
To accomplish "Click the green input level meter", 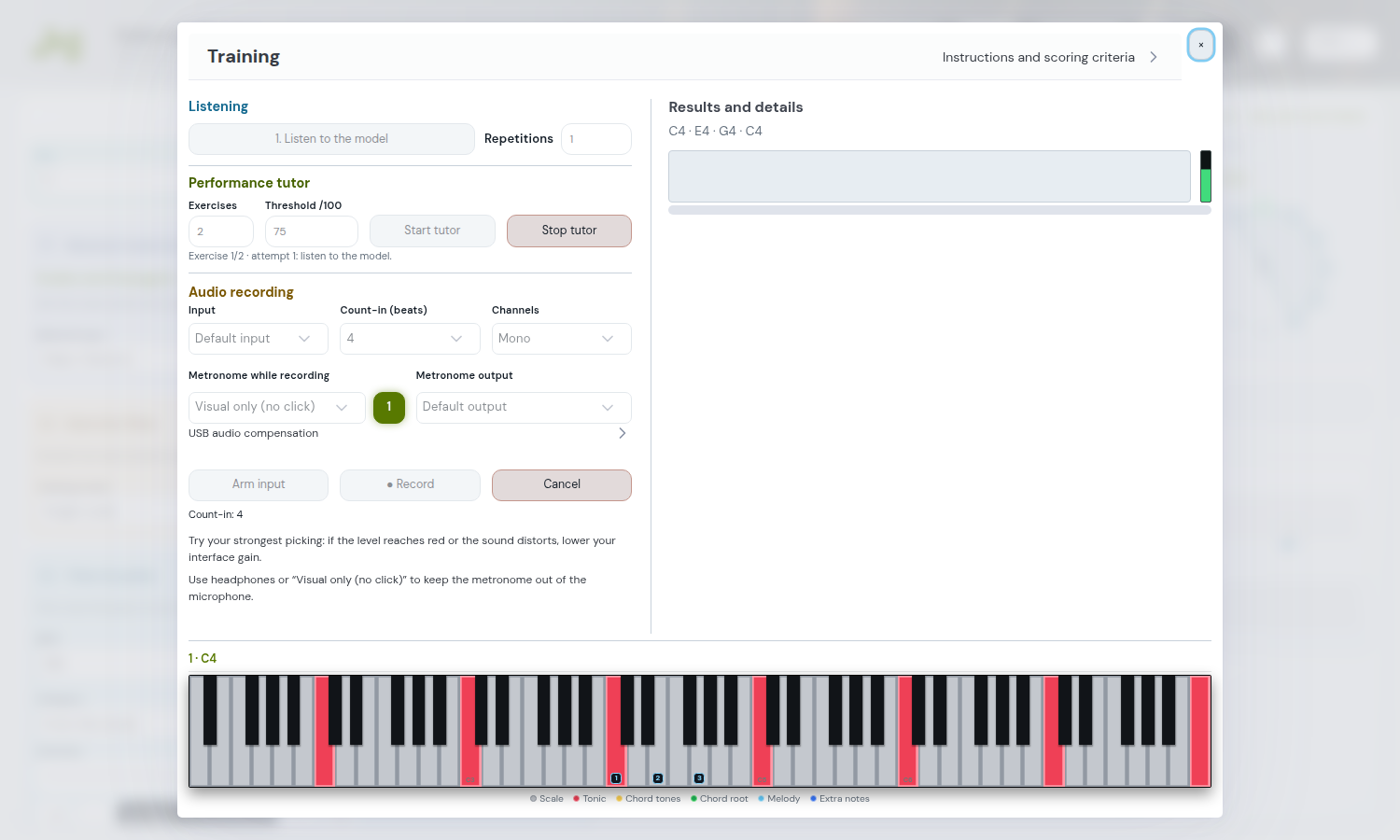I will (1206, 176).
